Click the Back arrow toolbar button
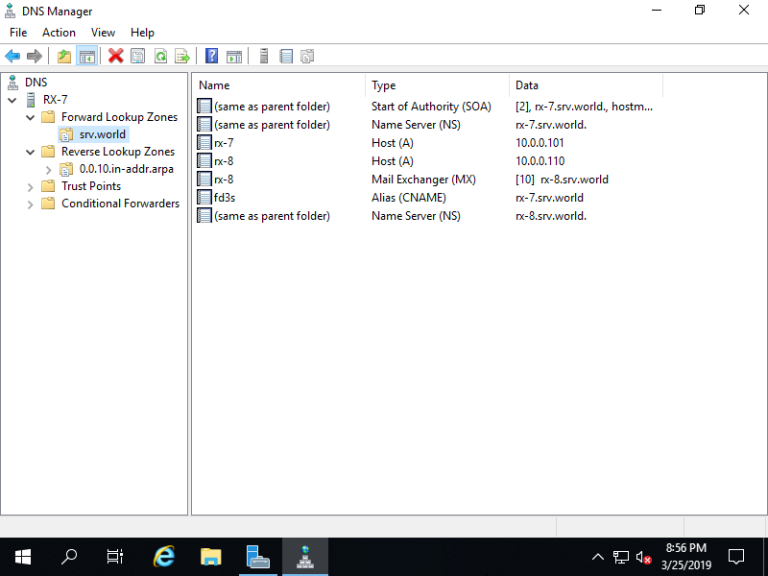The height and width of the screenshot is (576, 768). (13, 56)
